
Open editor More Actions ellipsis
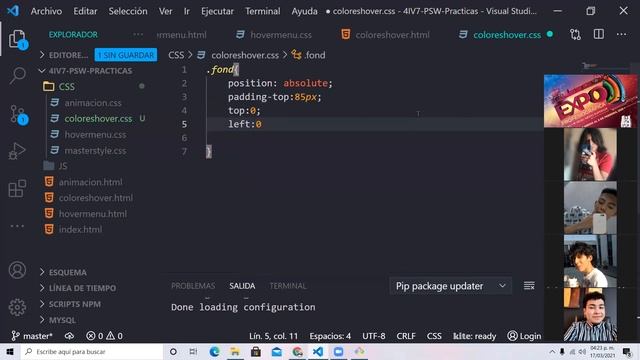pos(622,35)
